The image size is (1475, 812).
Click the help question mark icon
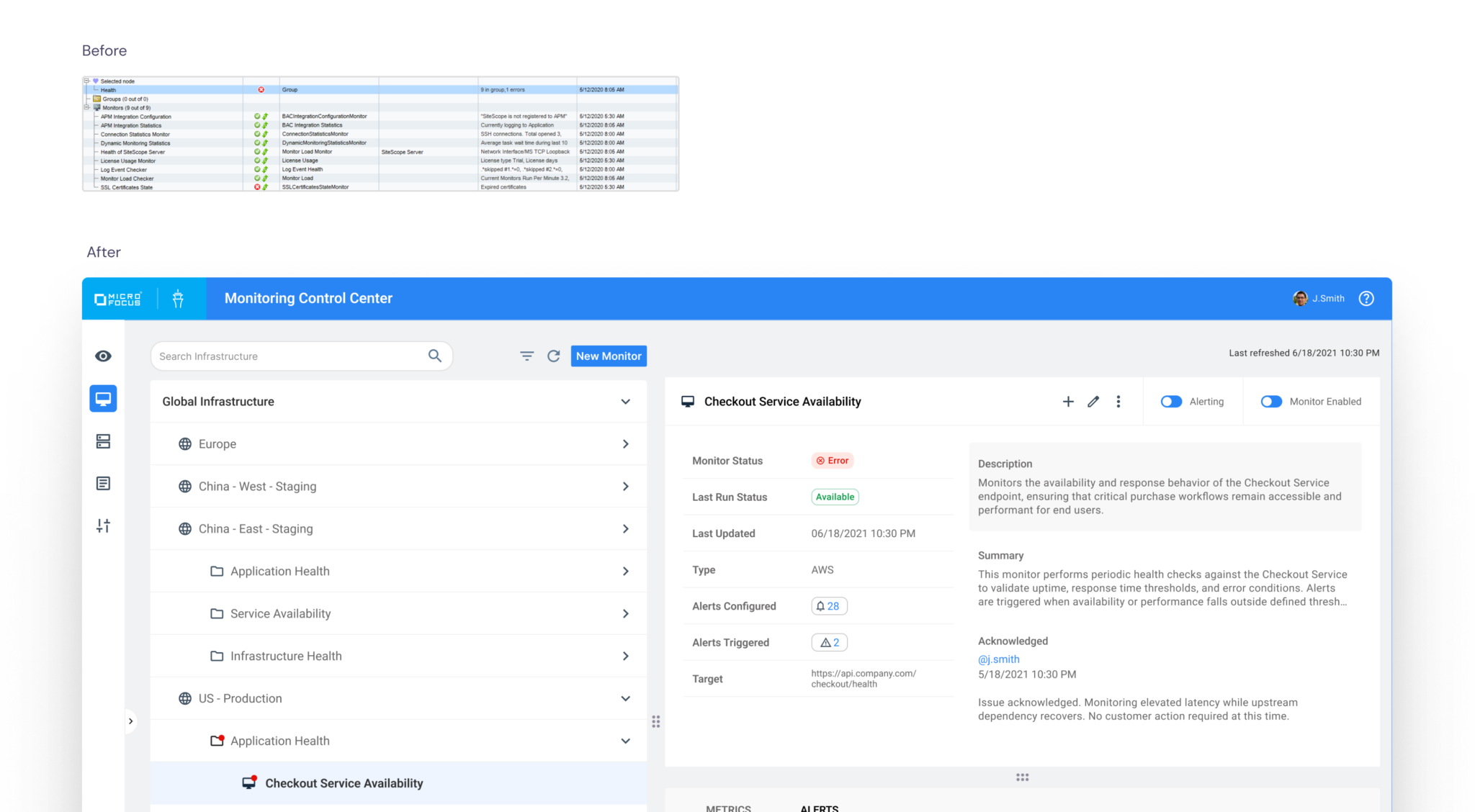pyautogui.click(x=1366, y=299)
